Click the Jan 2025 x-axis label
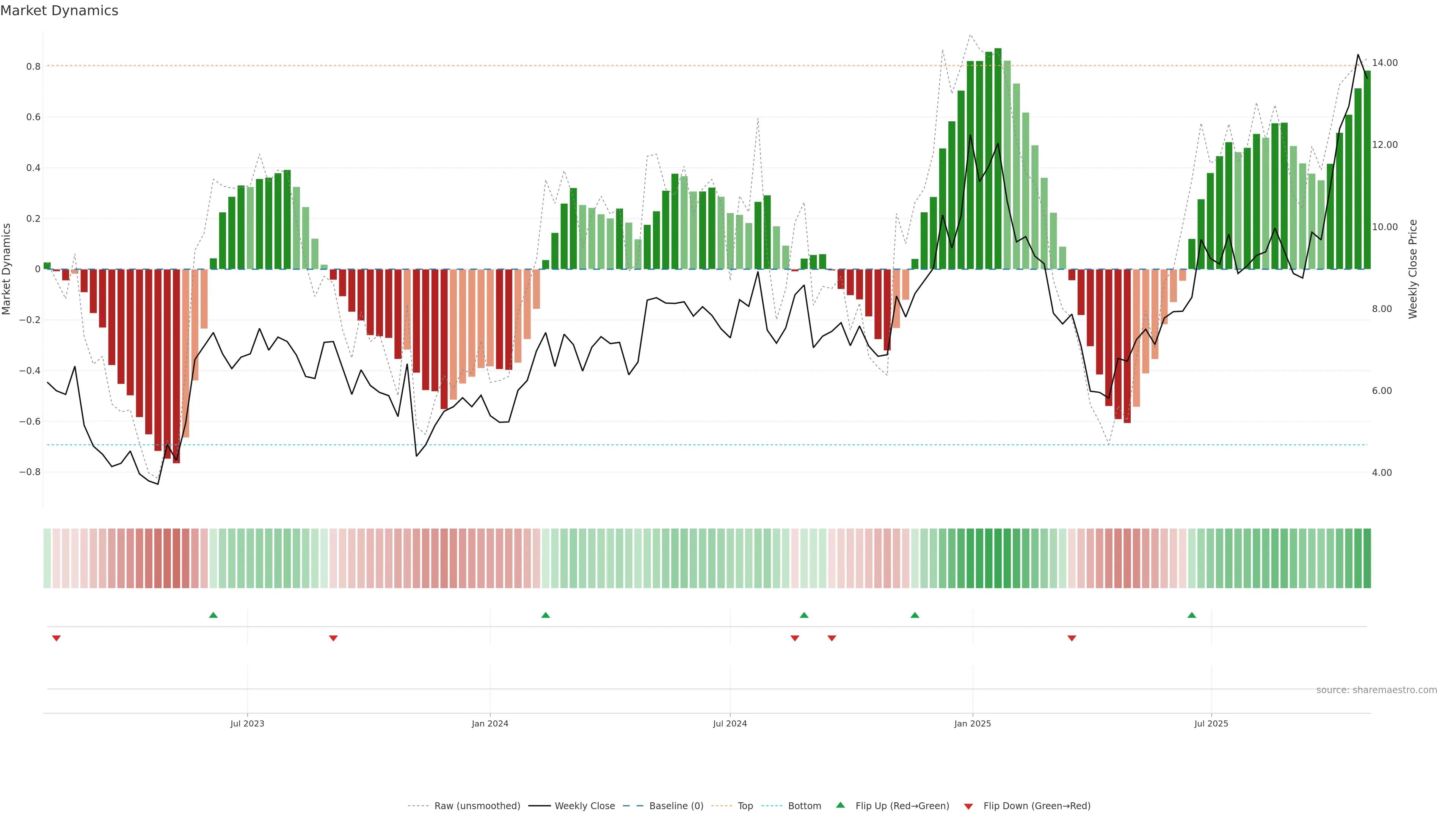 click(x=972, y=723)
